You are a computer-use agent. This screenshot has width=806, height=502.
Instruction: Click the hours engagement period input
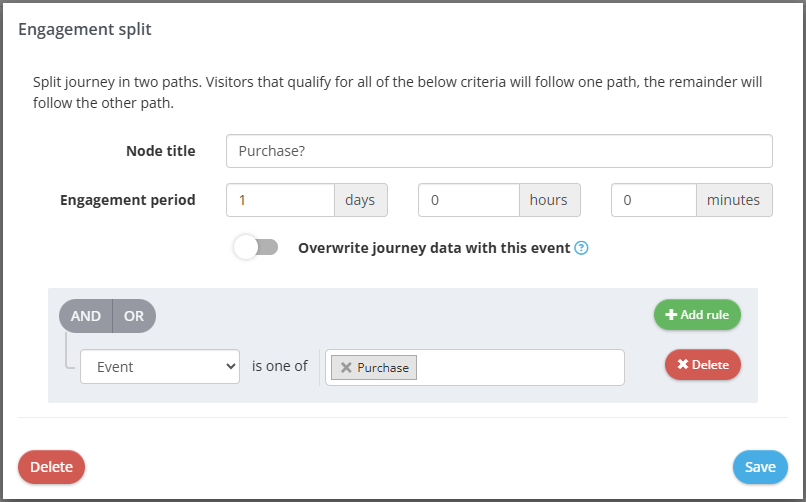pyautogui.click(x=468, y=200)
